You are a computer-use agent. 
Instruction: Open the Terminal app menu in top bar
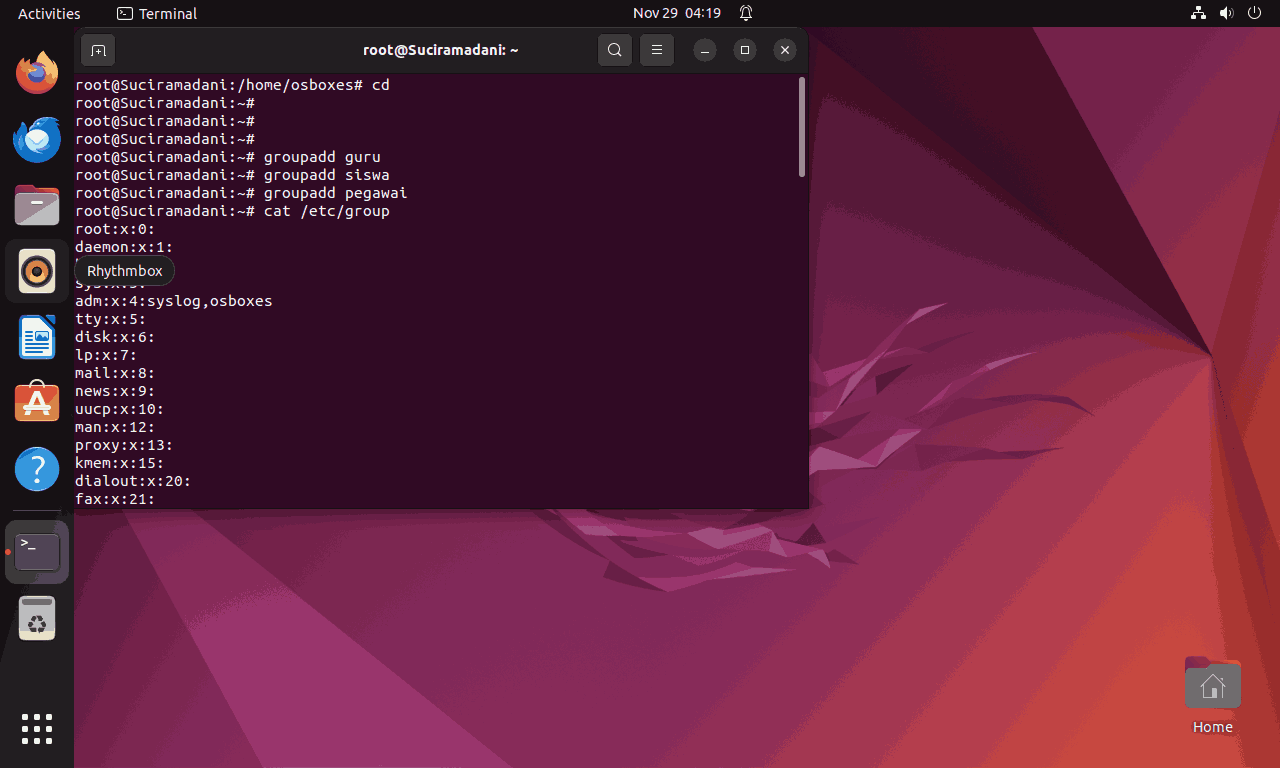coord(157,13)
